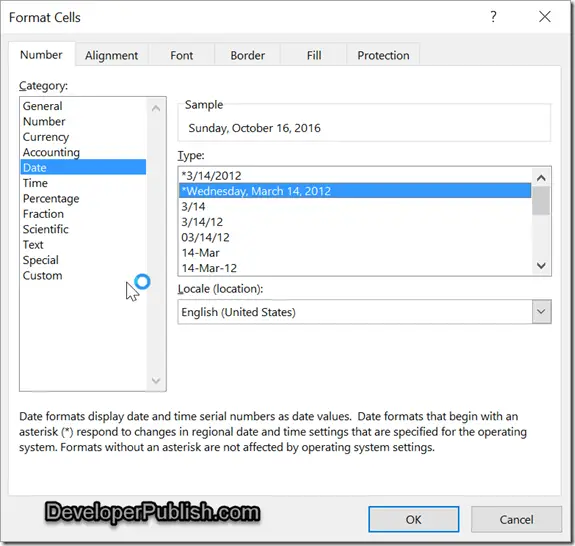The image size is (575, 546).
Task: Close the Format Cells dialog
Action: pyautogui.click(x=545, y=17)
